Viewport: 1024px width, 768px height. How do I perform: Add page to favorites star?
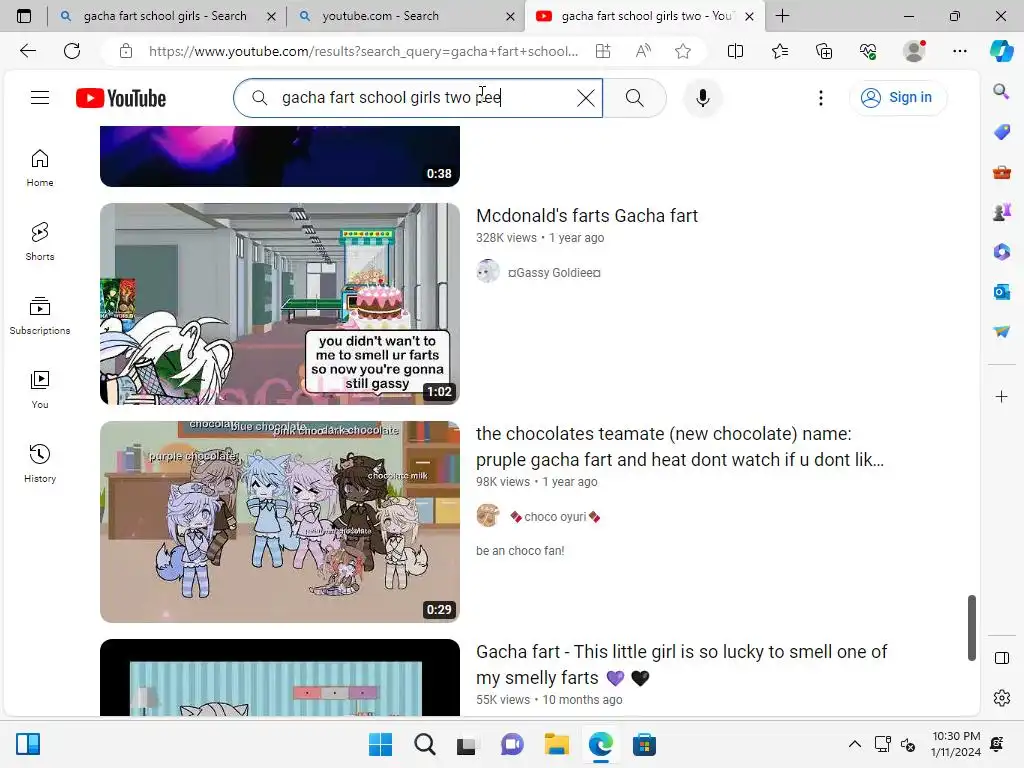click(x=683, y=51)
